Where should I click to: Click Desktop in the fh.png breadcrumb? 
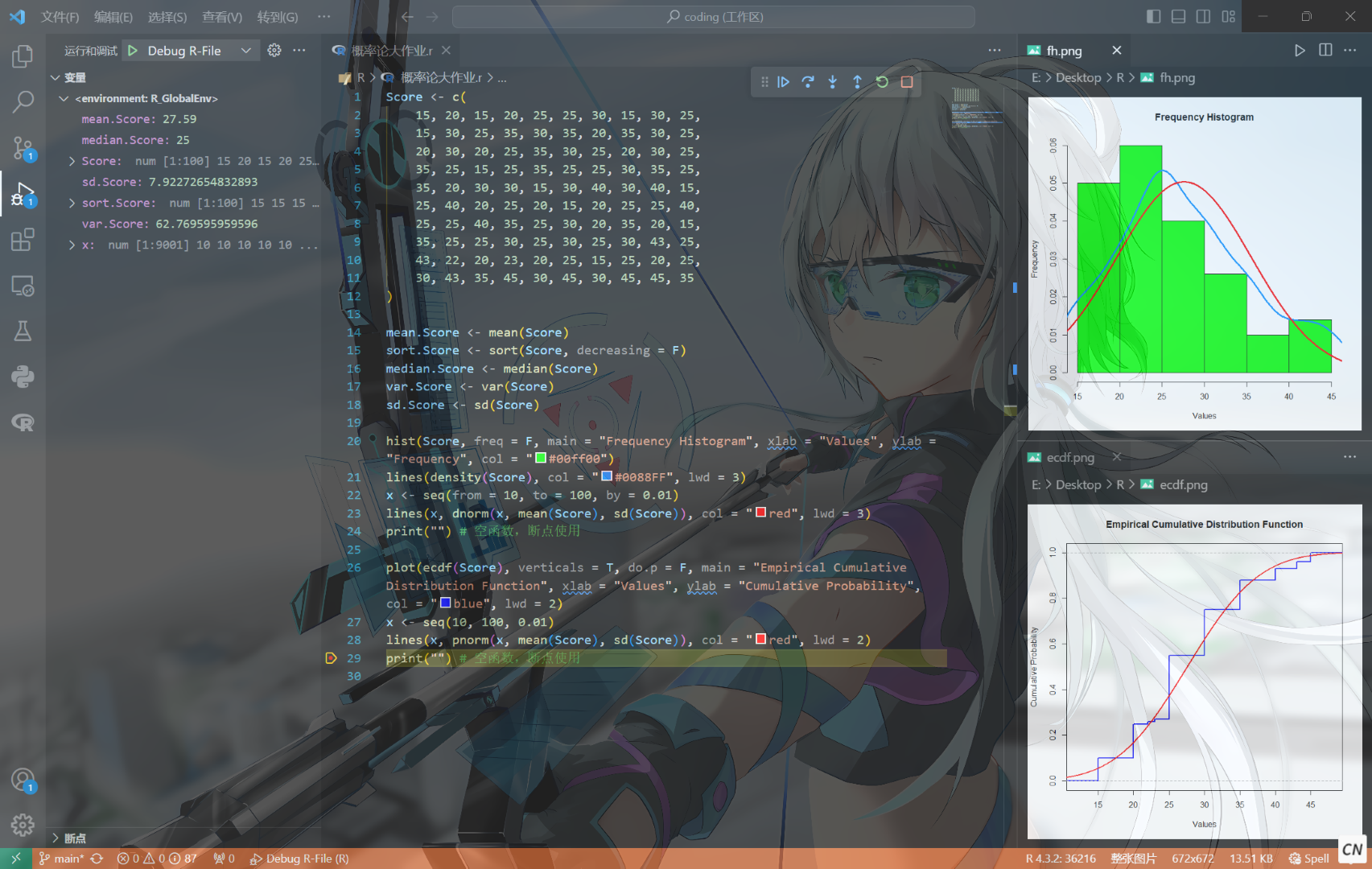[x=1078, y=78]
